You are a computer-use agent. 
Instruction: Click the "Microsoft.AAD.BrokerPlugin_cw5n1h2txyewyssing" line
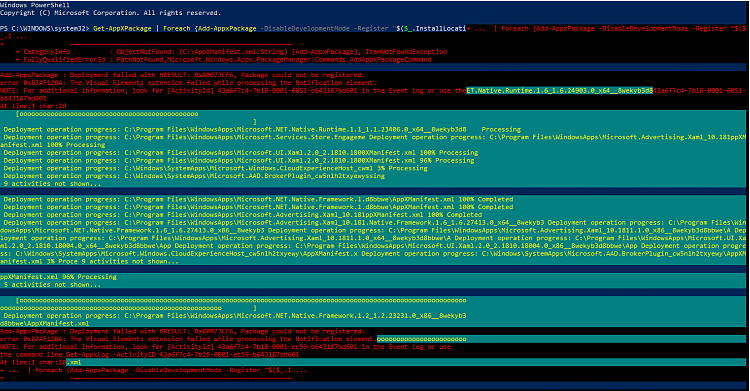[194, 176]
